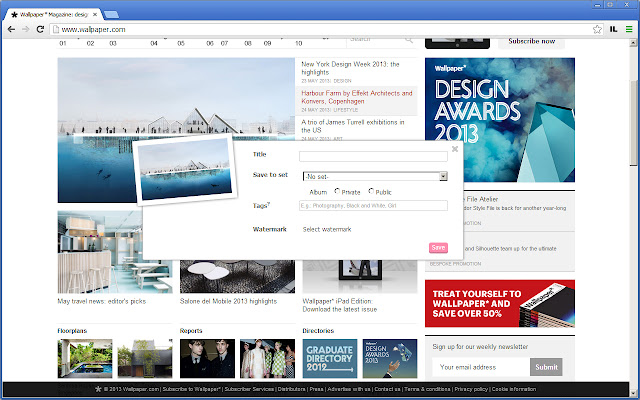
Task: Open the Save to set dropdown
Action: pos(375,176)
